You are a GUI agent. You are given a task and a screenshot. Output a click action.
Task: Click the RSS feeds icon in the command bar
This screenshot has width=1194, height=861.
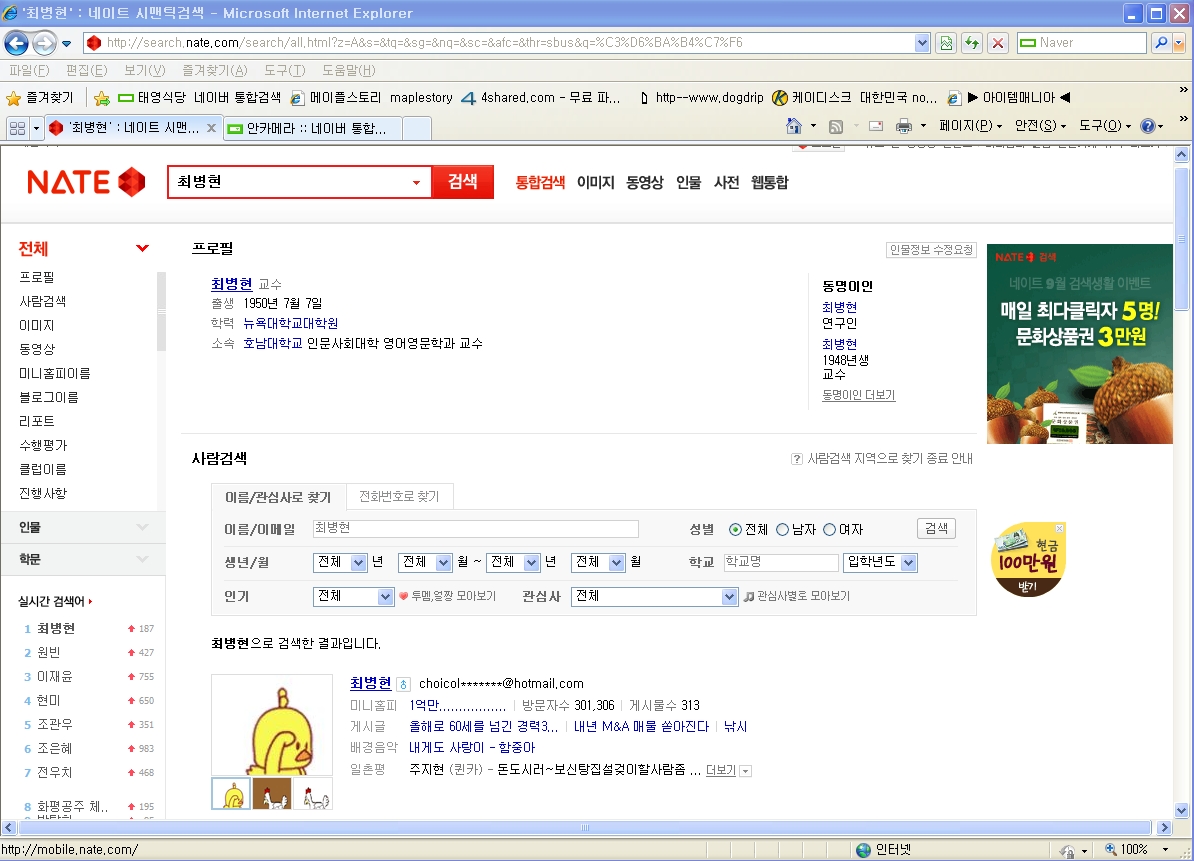tap(836, 126)
